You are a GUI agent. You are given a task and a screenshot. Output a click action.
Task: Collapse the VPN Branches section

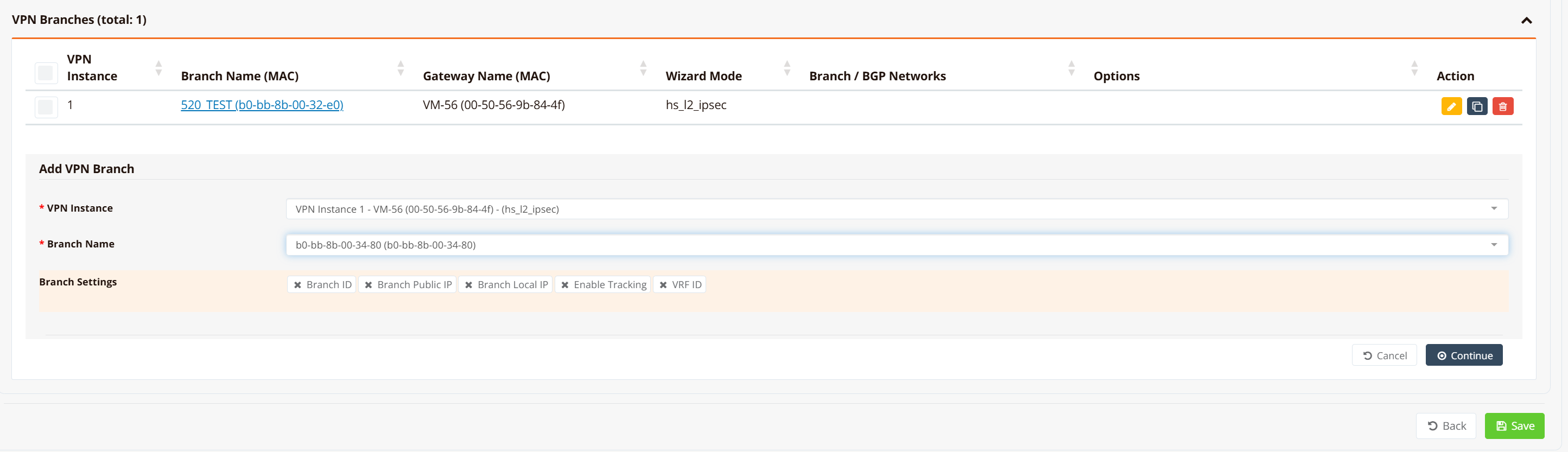pos(1526,21)
